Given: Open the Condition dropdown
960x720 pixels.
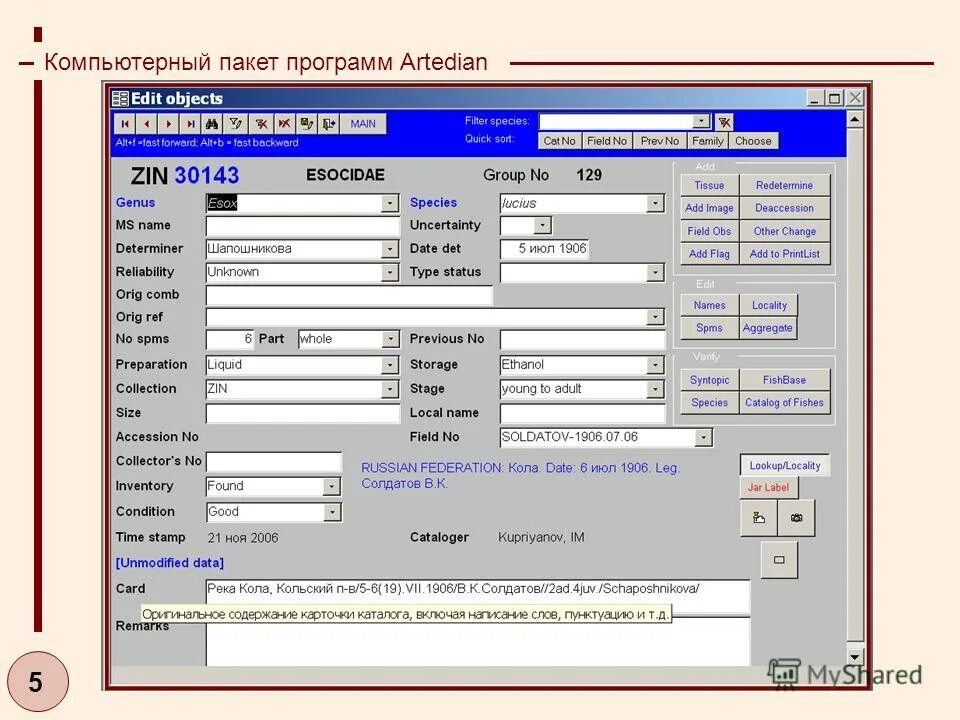Looking at the screenshot, I should 332,512.
